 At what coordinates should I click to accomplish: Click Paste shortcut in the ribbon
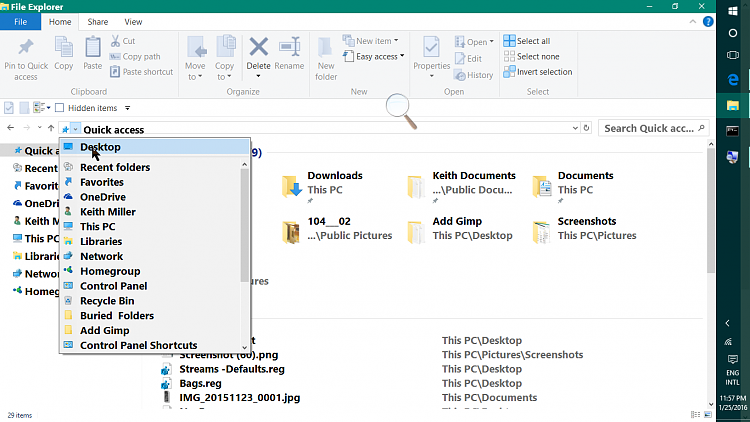point(142,72)
